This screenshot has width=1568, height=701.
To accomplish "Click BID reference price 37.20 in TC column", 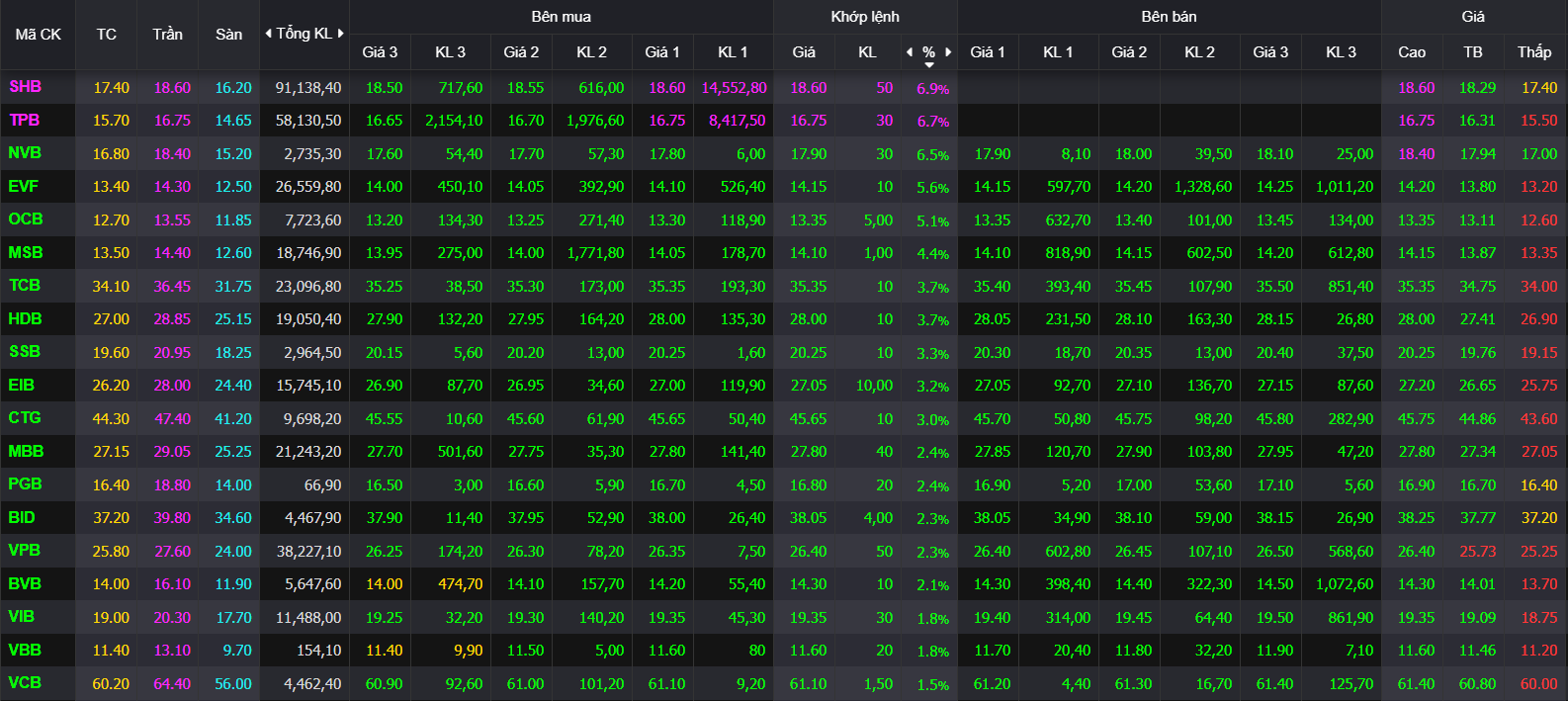I will coord(111,518).
